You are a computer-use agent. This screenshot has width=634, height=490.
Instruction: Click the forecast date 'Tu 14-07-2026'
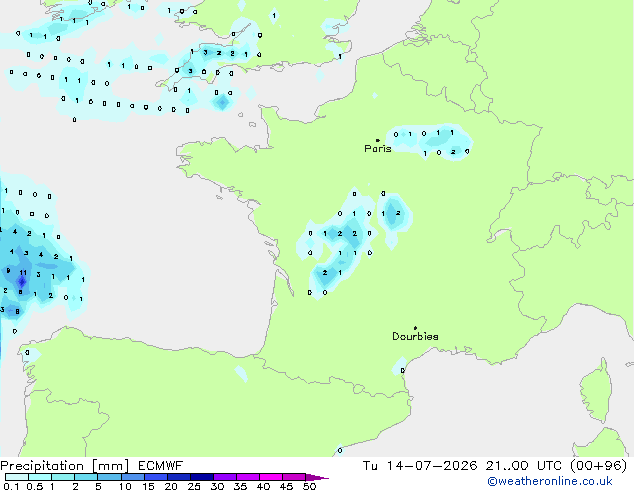click(x=420, y=466)
